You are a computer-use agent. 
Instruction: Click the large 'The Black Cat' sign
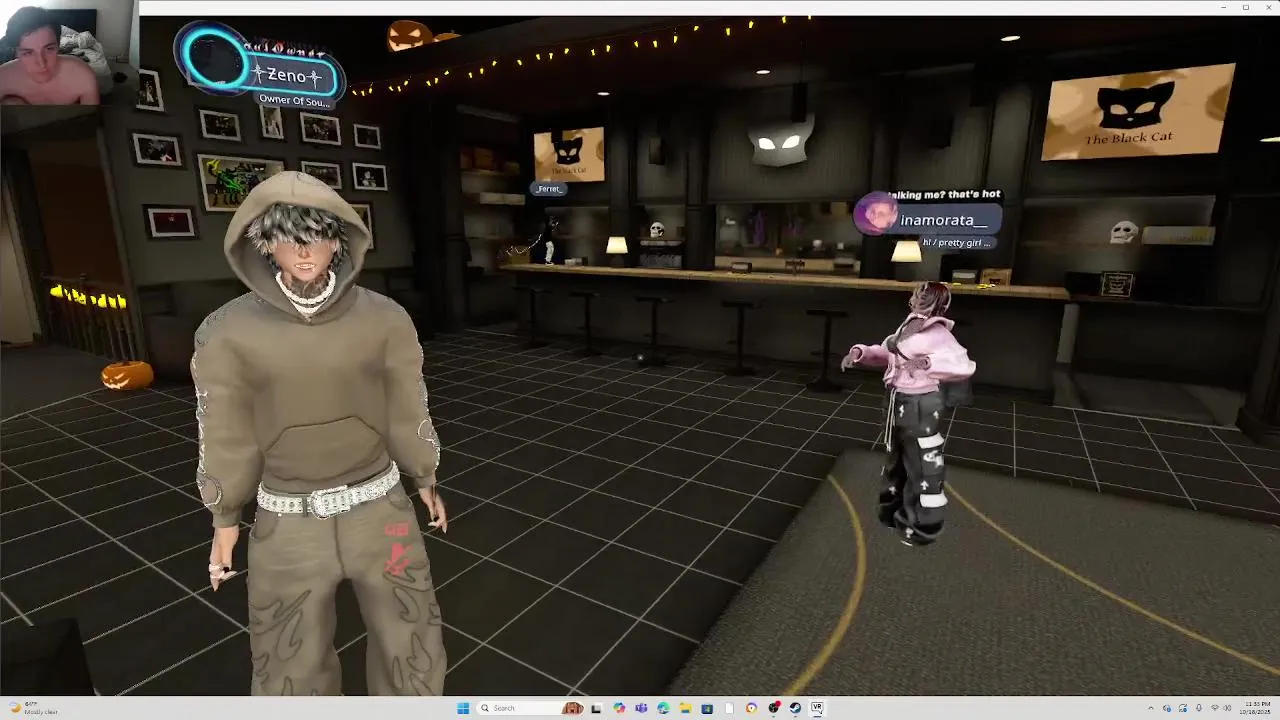click(x=1137, y=112)
